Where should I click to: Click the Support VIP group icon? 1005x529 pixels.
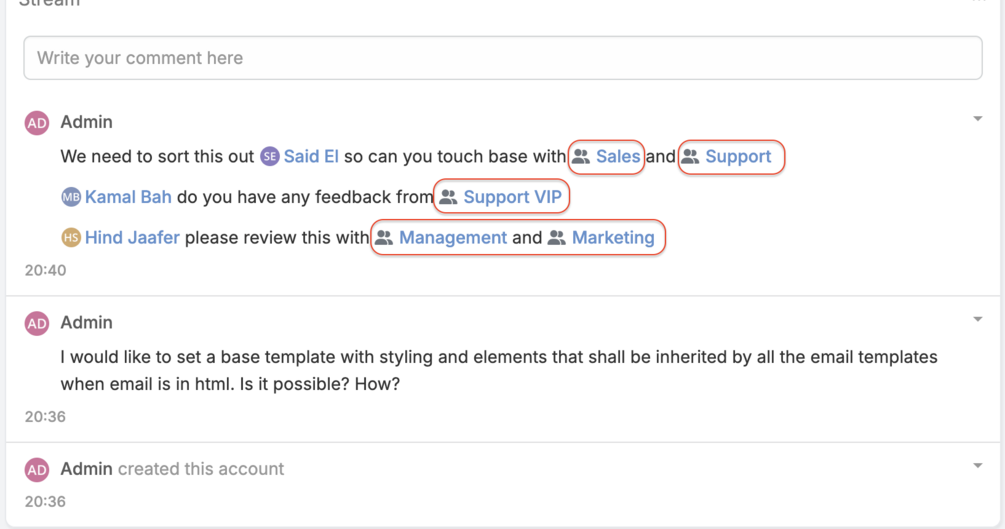[x=448, y=198]
